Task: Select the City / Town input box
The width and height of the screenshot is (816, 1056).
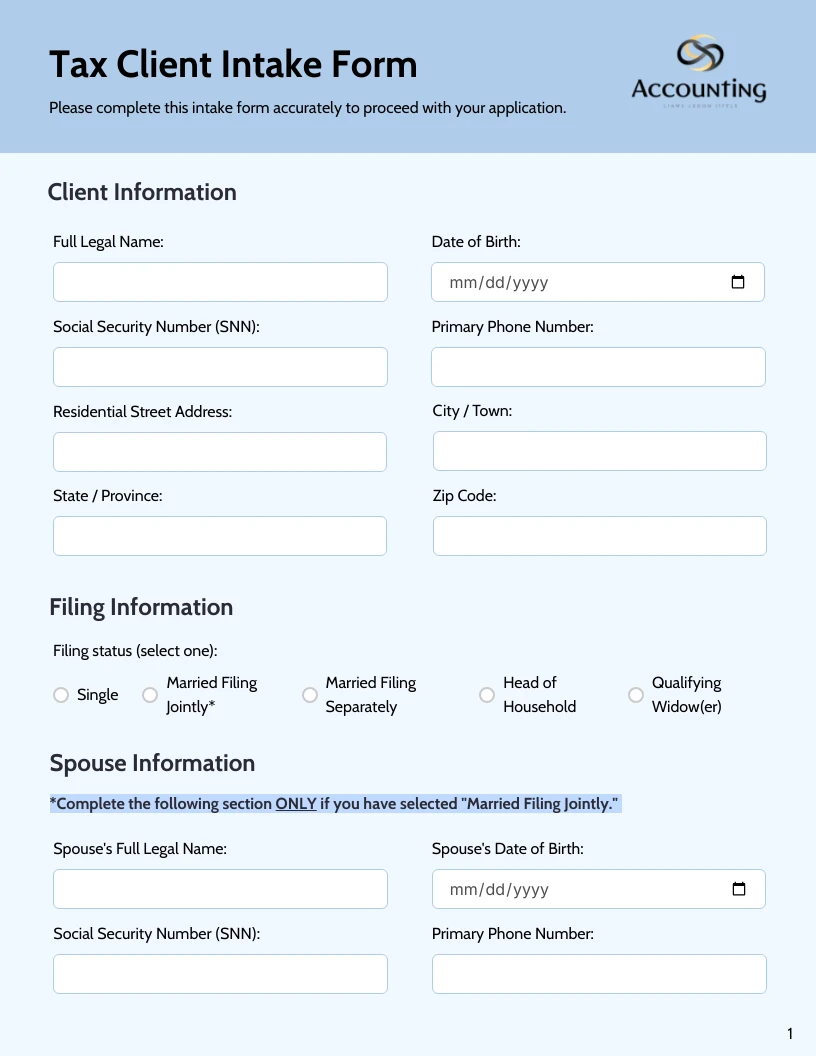Action: coord(598,451)
